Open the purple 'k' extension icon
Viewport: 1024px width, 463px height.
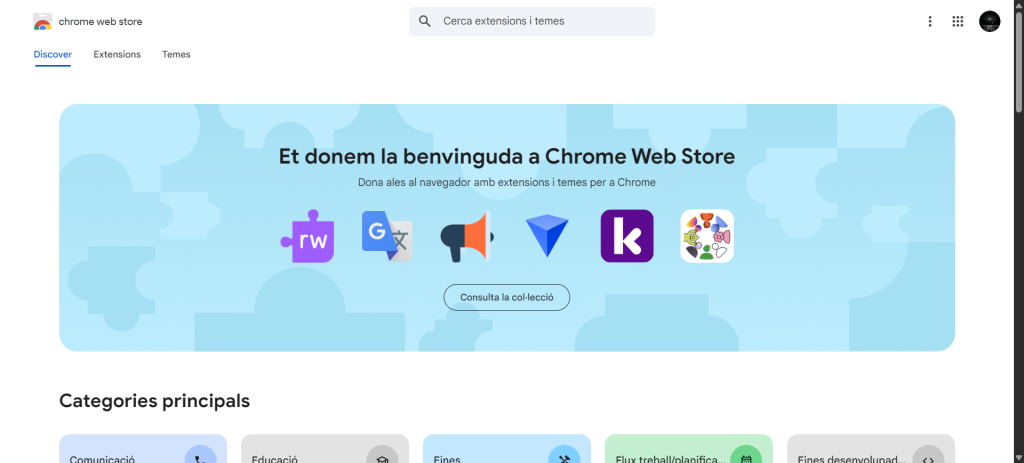tap(627, 236)
